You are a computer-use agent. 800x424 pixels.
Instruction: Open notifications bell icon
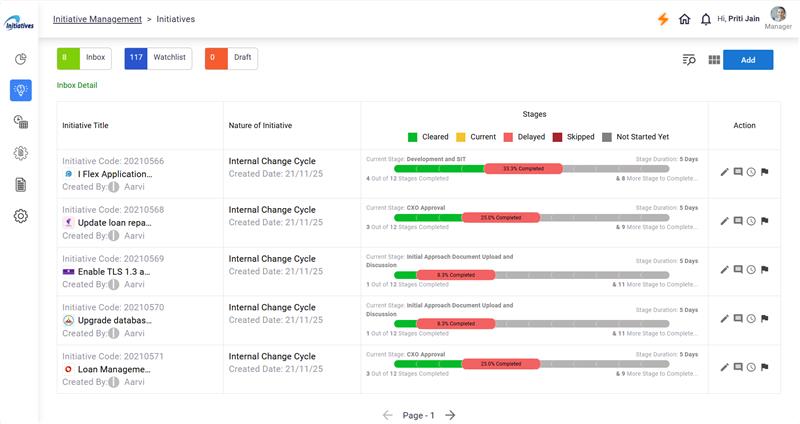[706, 19]
